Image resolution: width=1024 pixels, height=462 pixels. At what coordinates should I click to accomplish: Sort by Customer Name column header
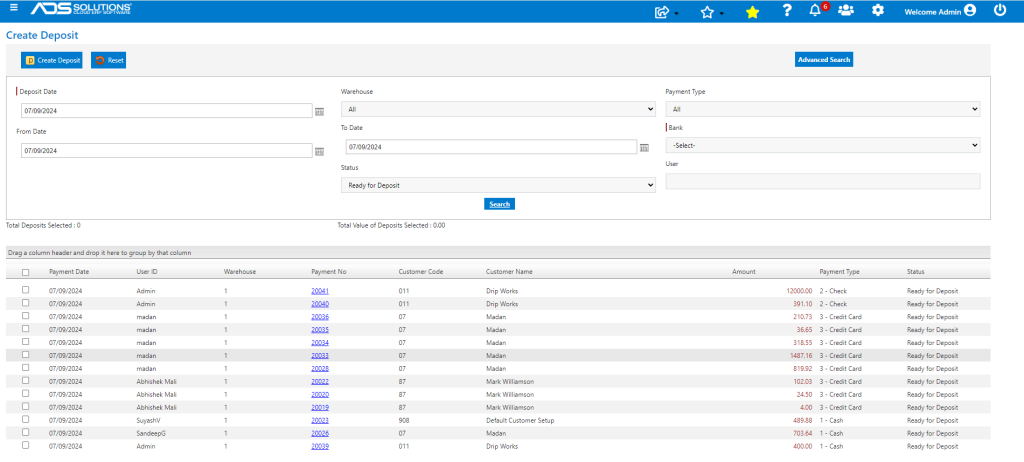[509, 272]
